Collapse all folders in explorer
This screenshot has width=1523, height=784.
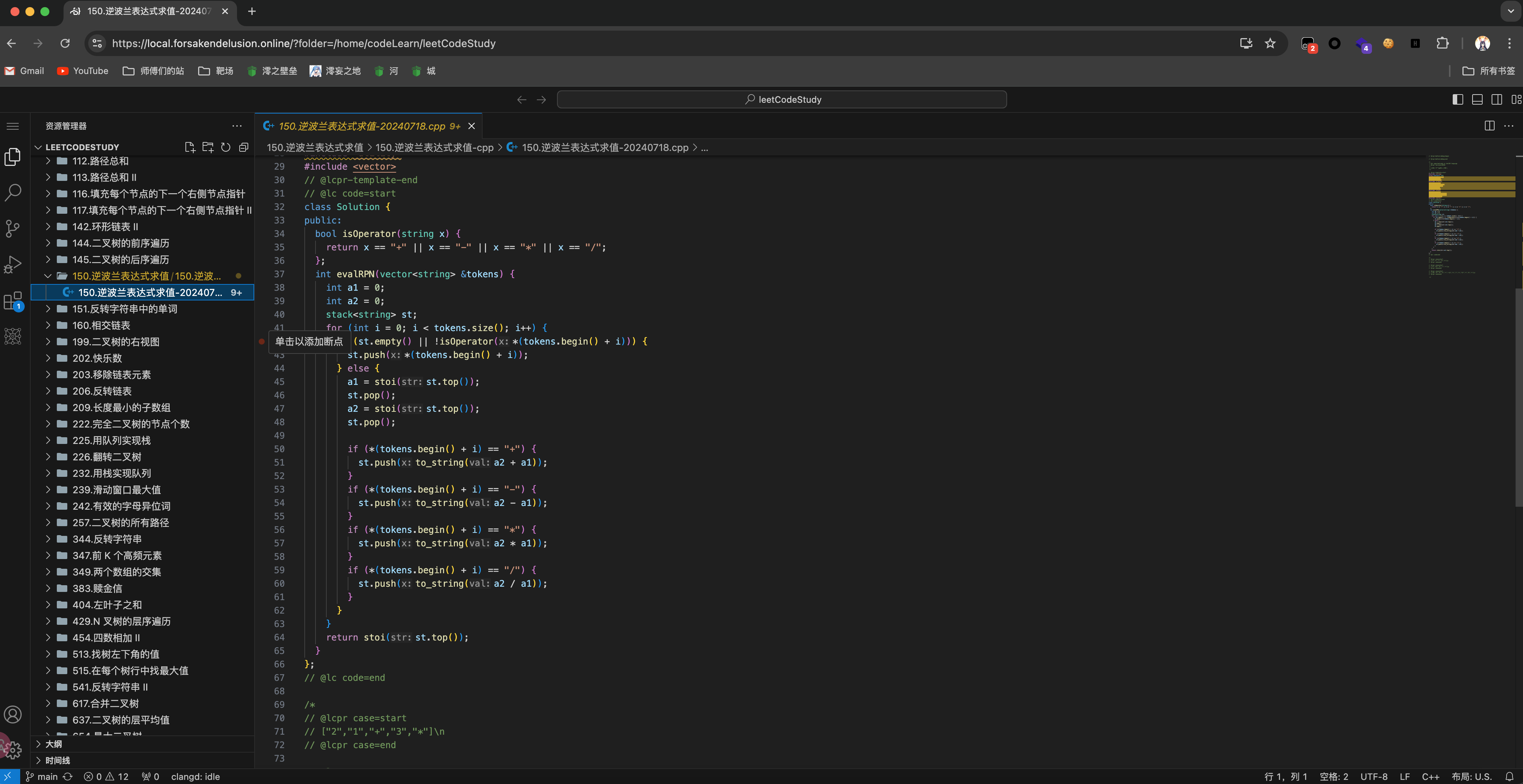(x=244, y=147)
